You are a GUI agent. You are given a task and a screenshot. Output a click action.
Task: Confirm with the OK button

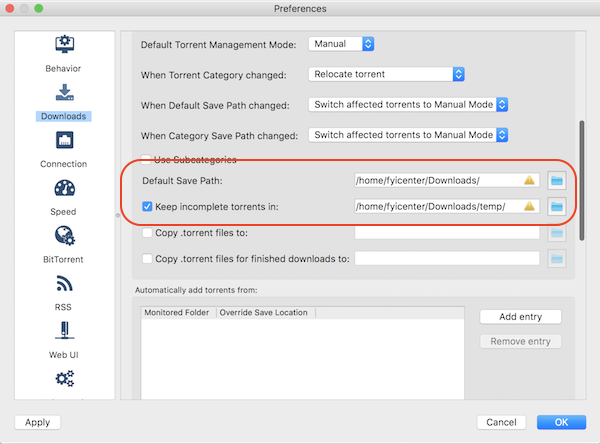(561, 422)
